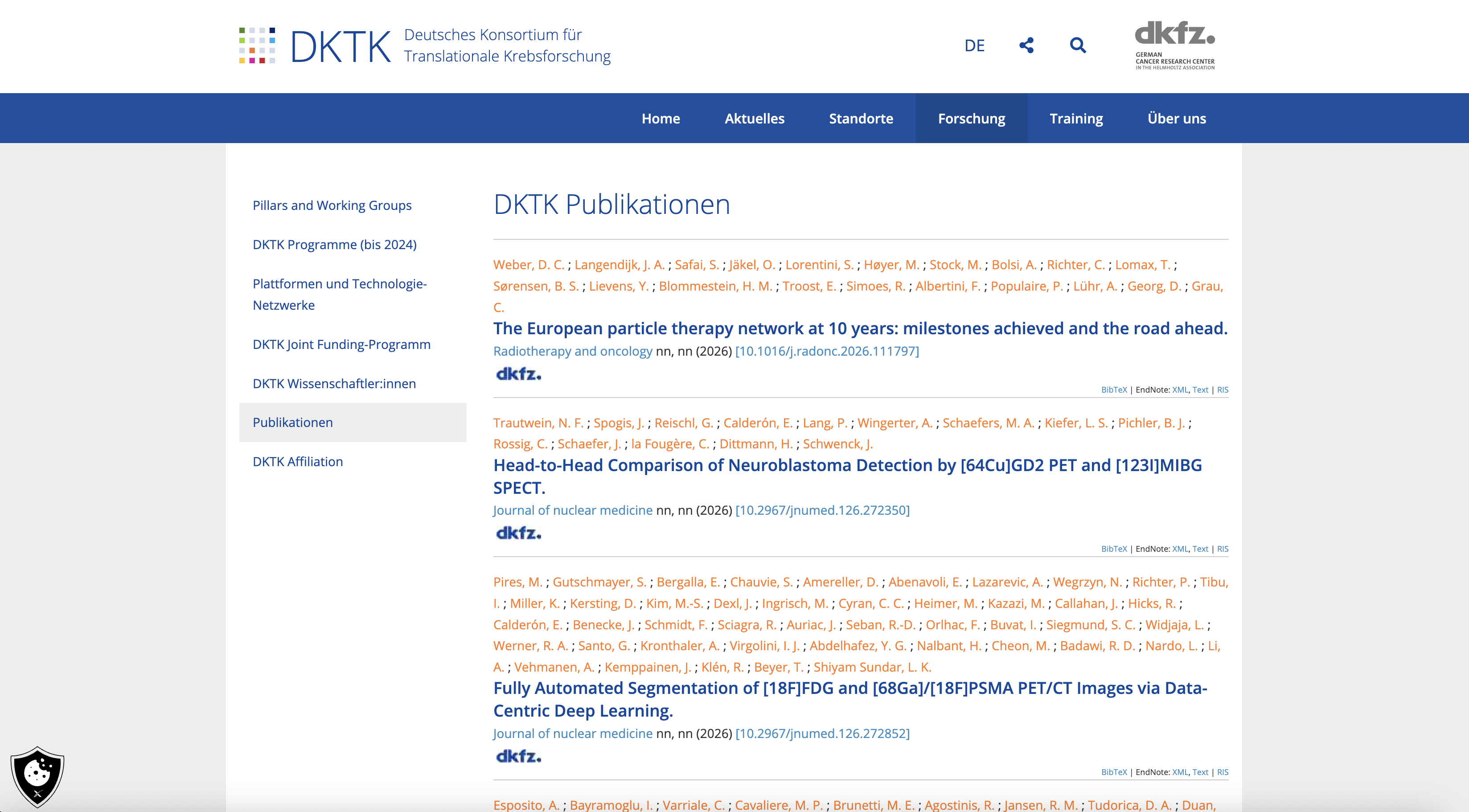
Task: Open DOI 10.1016/j.radonc.2026.111797 link
Action: click(x=827, y=351)
